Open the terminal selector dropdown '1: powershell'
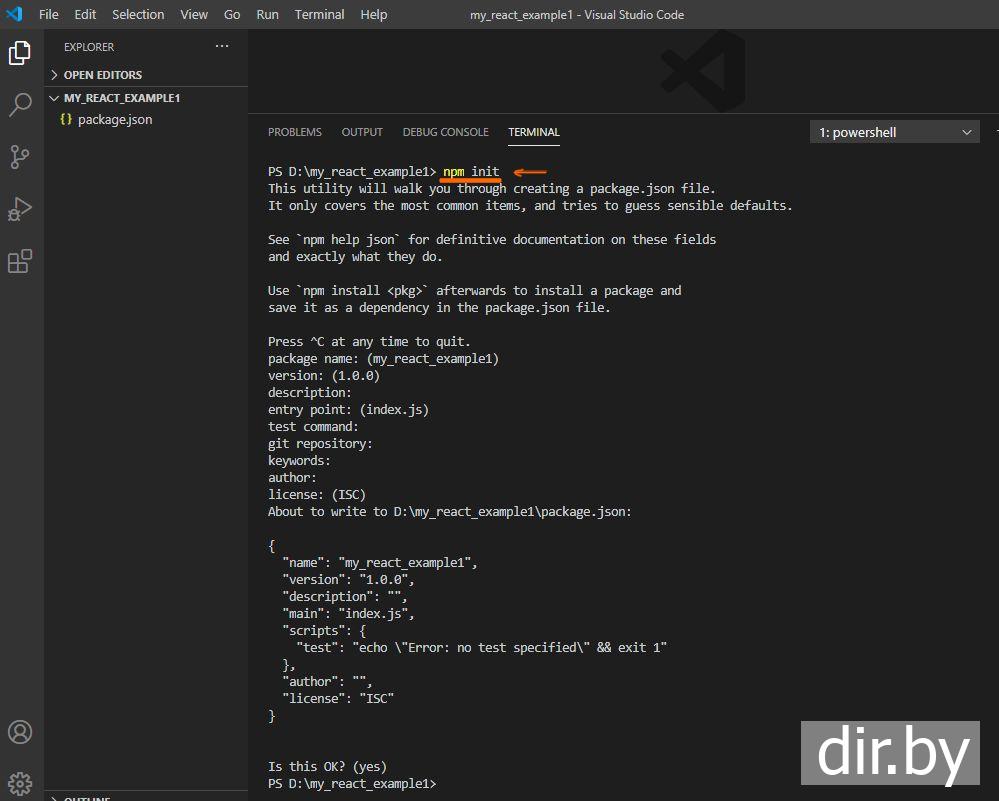Viewport: 999px width, 801px height. pyautogui.click(x=895, y=133)
